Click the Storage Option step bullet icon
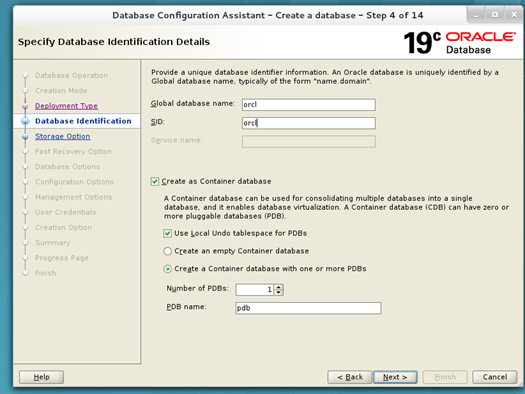The height and width of the screenshot is (394, 525). click(x=25, y=137)
